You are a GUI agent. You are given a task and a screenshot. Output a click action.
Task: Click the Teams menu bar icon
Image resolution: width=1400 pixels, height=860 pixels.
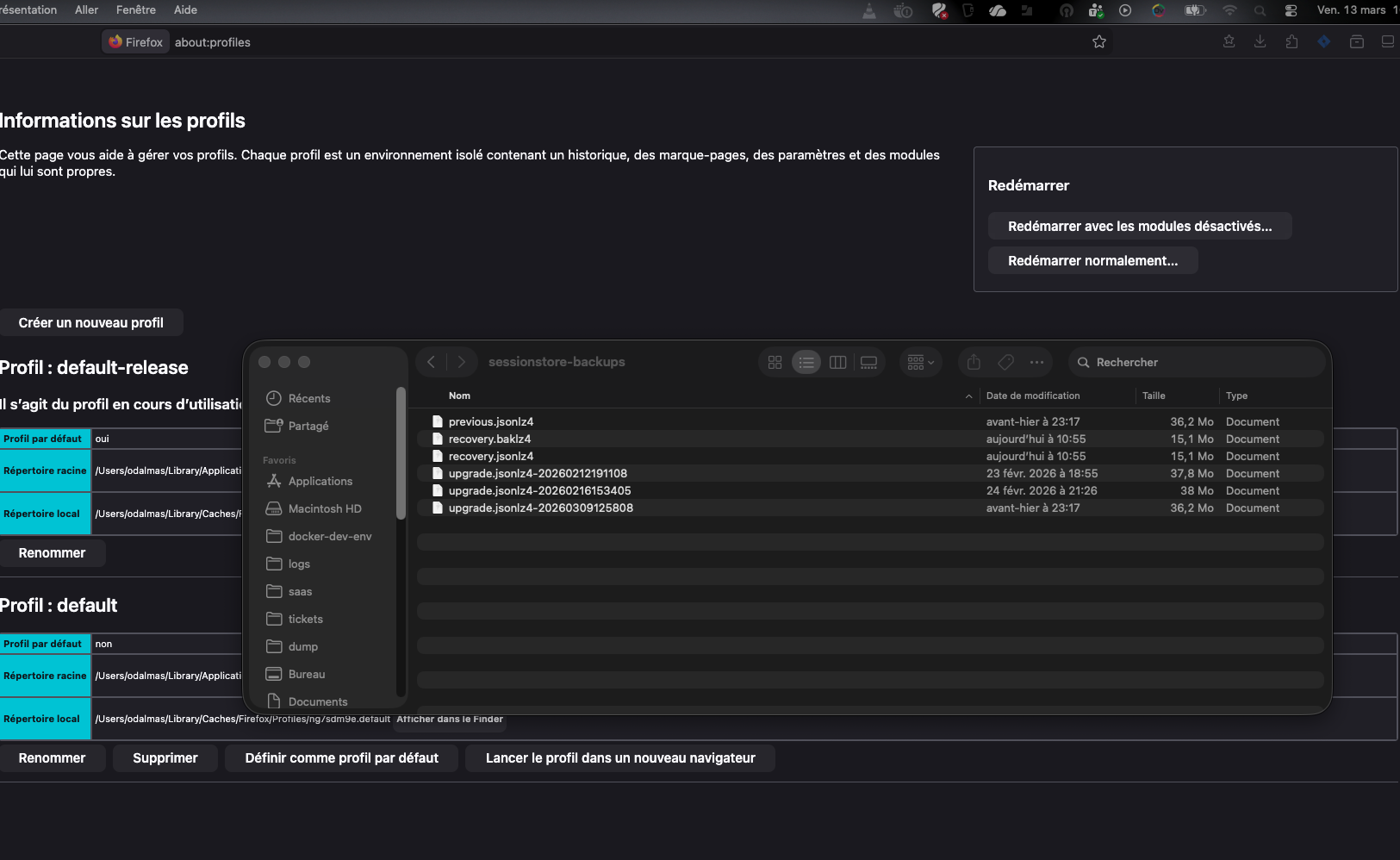point(1096,10)
